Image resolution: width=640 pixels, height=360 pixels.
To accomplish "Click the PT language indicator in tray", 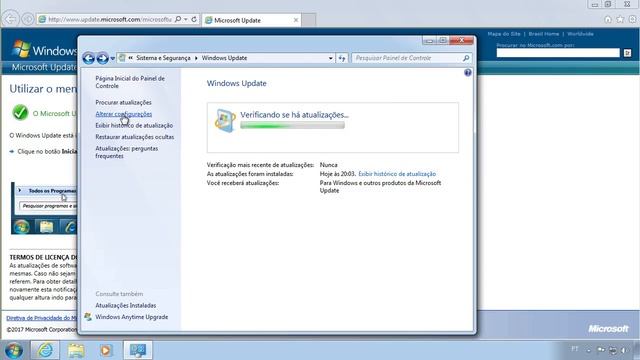I will point(575,349).
